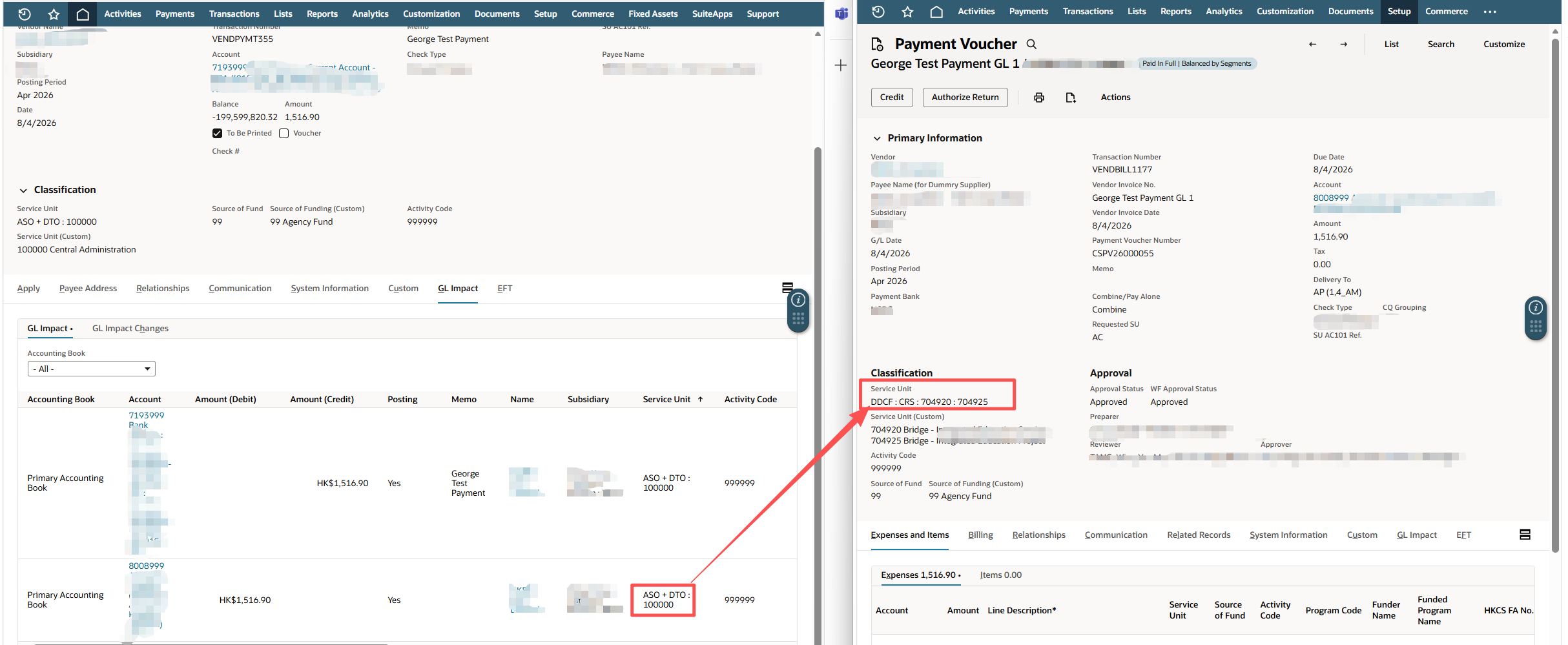Collapse the Primary Information section
The image size is (1568, 645).
[x=877, y=139]
